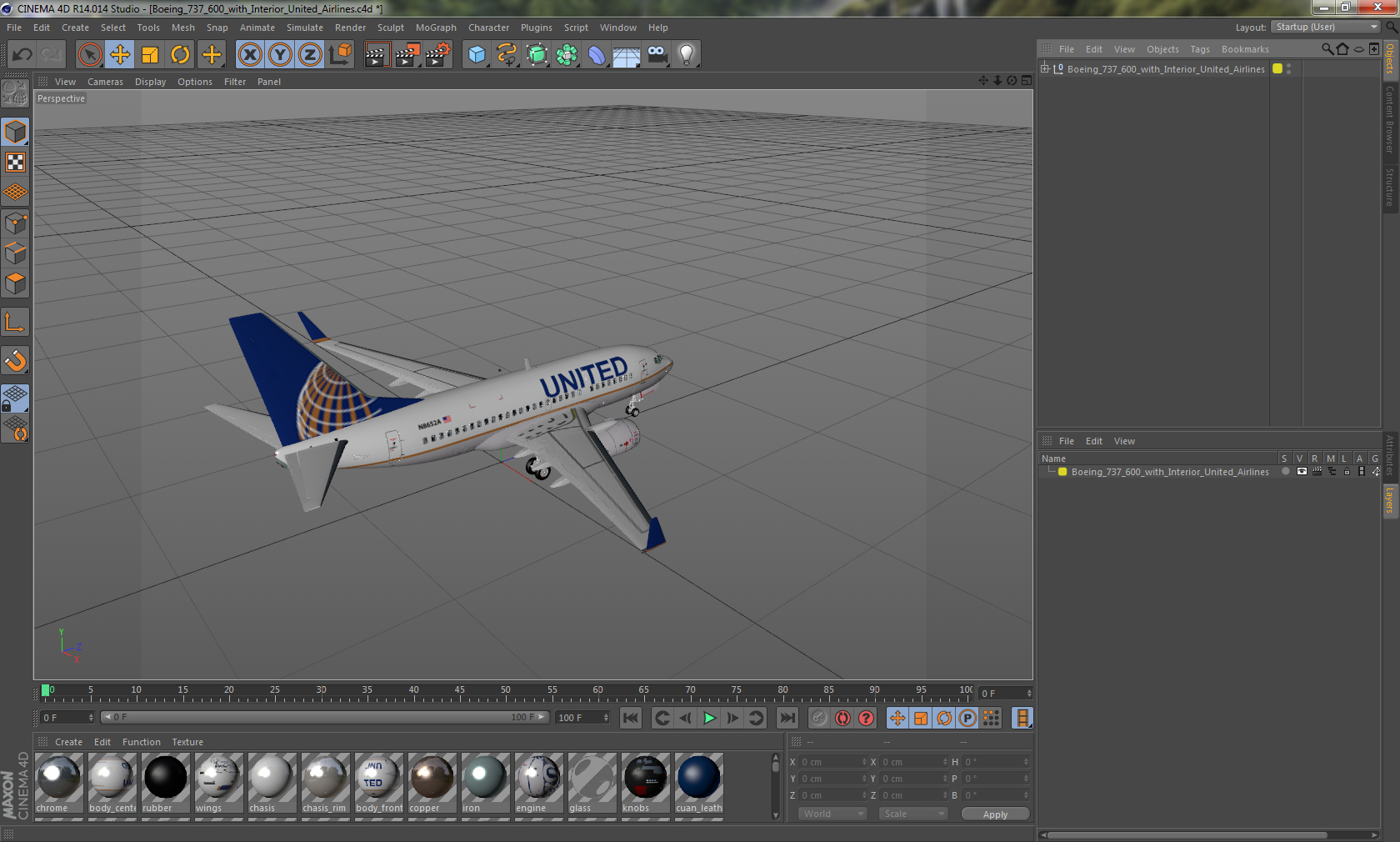The width and height of the screenshot is (1400, 842).
Task: Play the animation forward
Action: coord(709,718)
